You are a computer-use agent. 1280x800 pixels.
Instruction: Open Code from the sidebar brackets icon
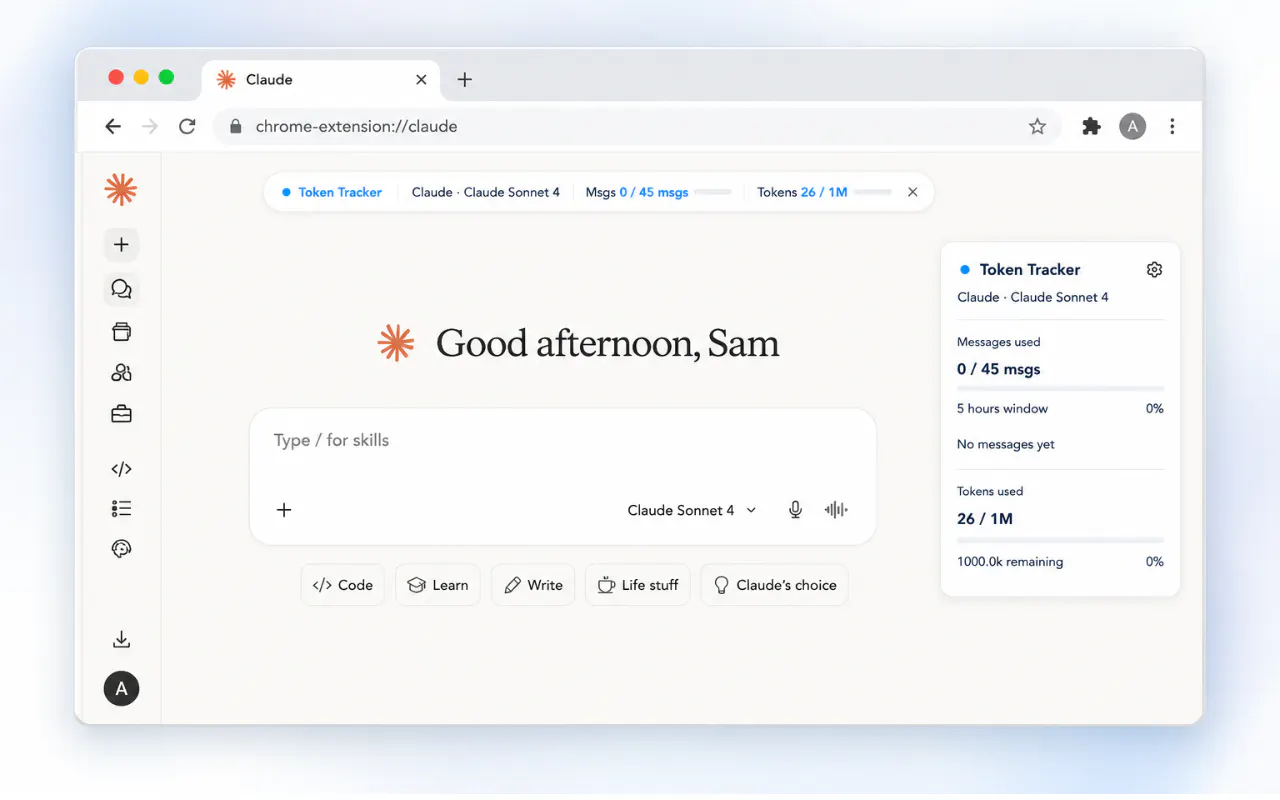(x=121, y=469)
